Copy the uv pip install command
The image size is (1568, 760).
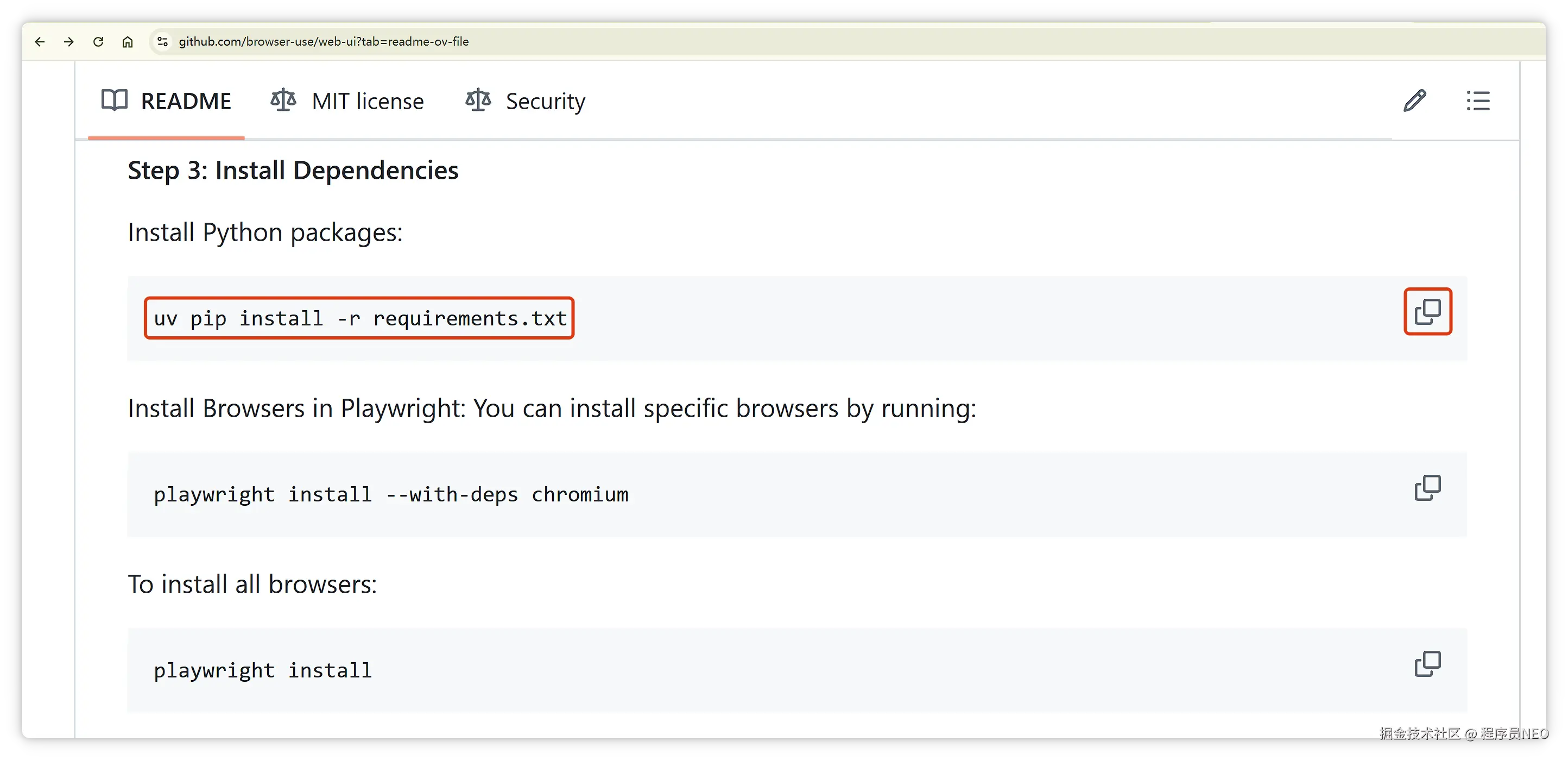coord(1427,312)
